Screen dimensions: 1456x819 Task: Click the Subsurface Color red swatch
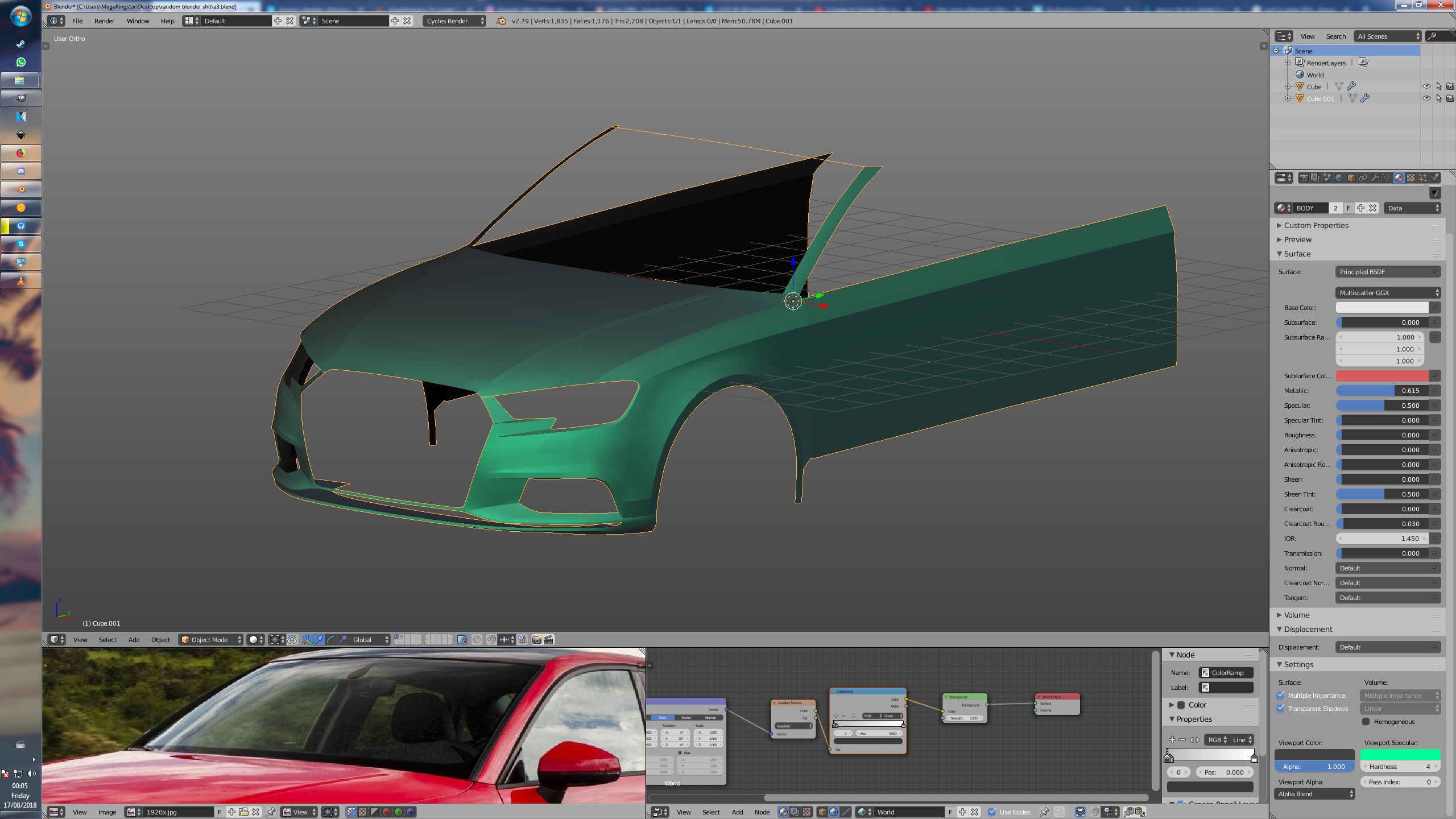tap(1381, 376)
